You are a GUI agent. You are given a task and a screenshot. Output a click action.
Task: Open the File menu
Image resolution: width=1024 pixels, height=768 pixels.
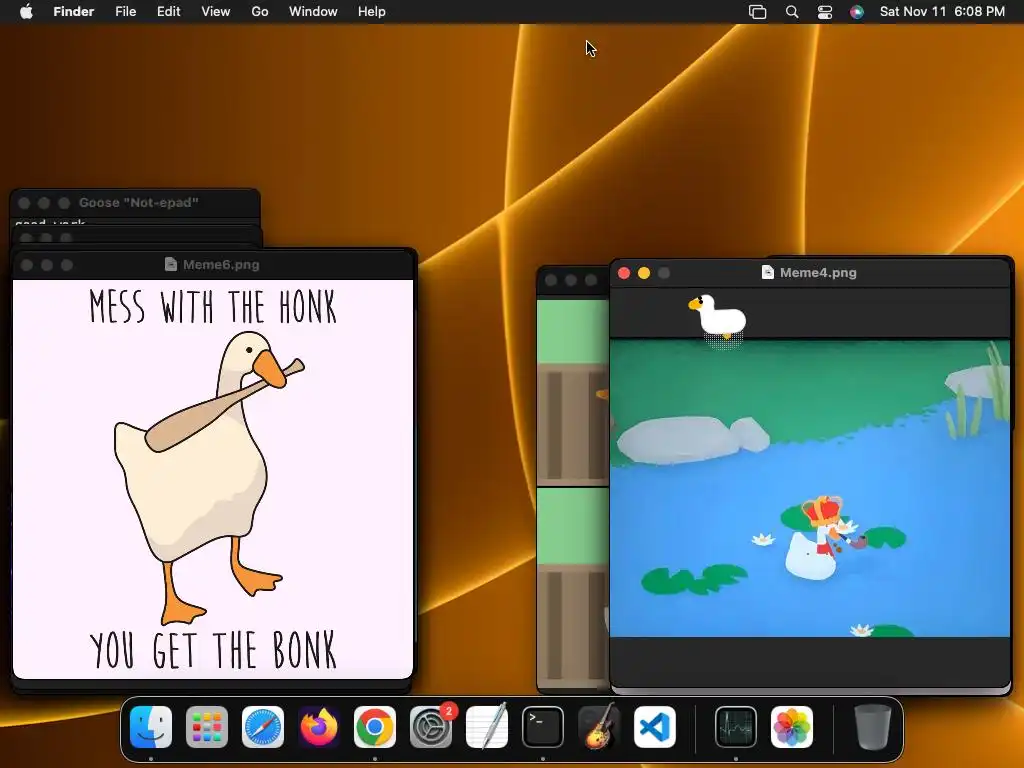125,12
